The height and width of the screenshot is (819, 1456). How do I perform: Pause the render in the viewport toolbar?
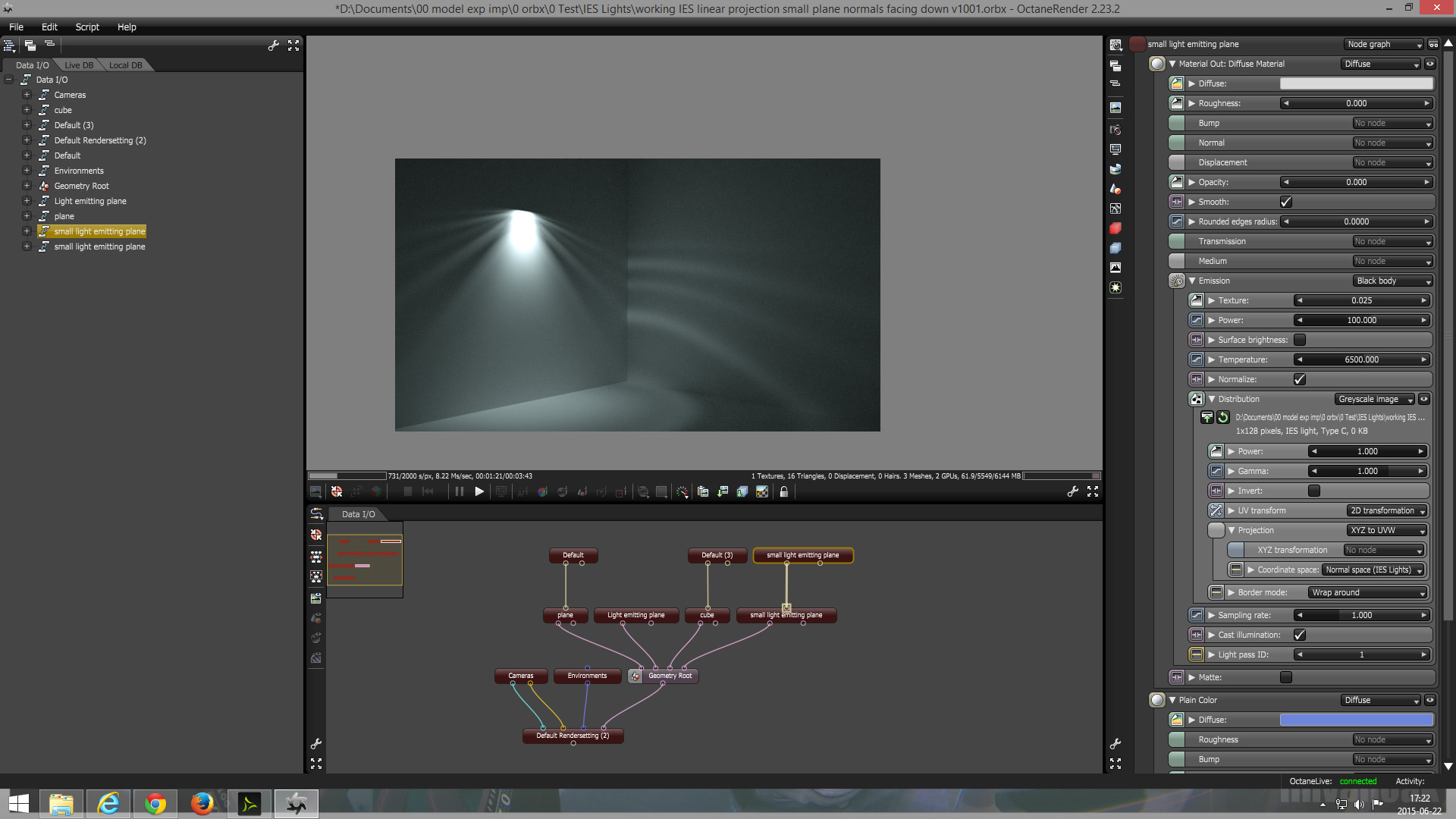point(460,491)
